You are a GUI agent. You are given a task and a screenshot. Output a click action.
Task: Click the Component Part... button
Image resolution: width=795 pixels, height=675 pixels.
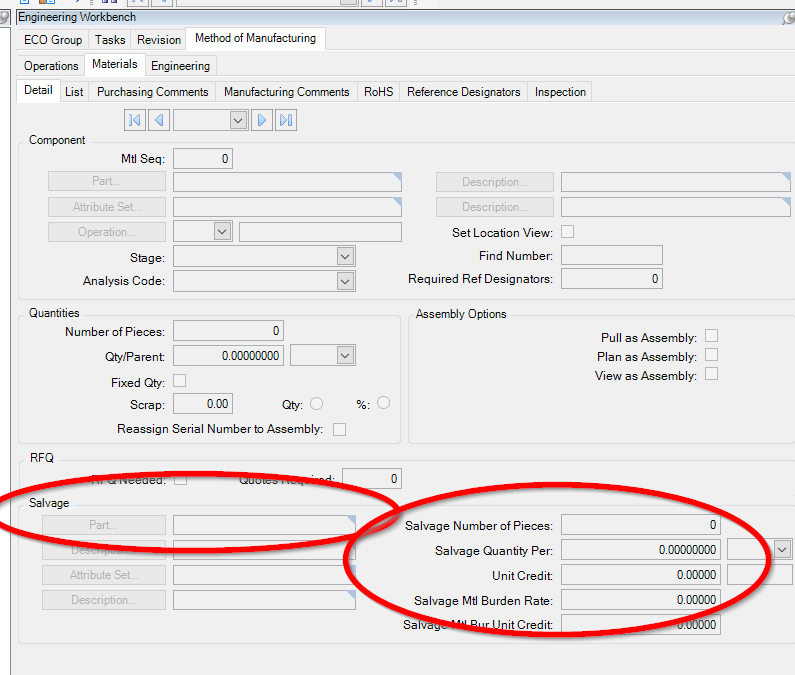tap(107, 181)
